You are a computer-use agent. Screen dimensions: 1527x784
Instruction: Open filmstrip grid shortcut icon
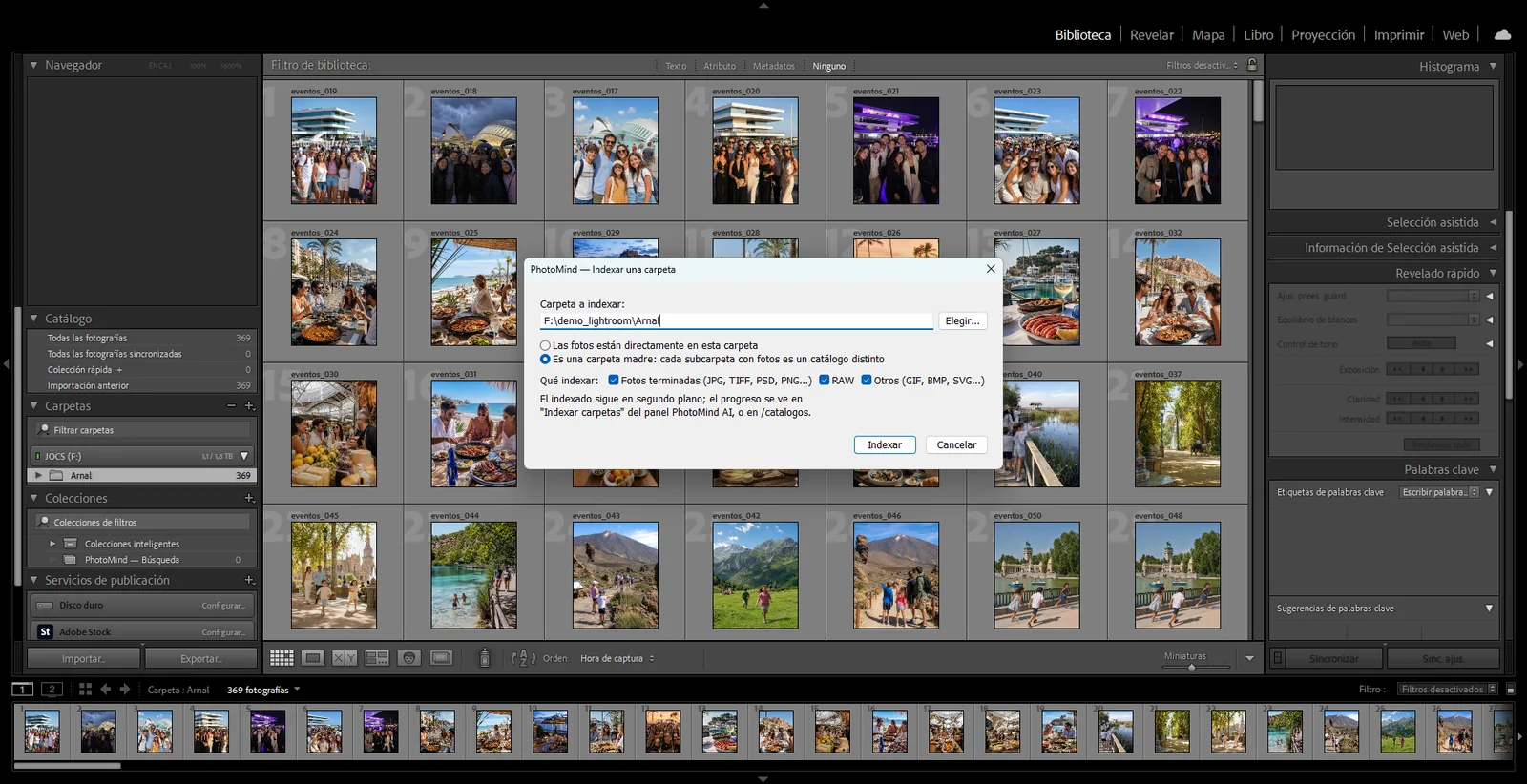85,689
